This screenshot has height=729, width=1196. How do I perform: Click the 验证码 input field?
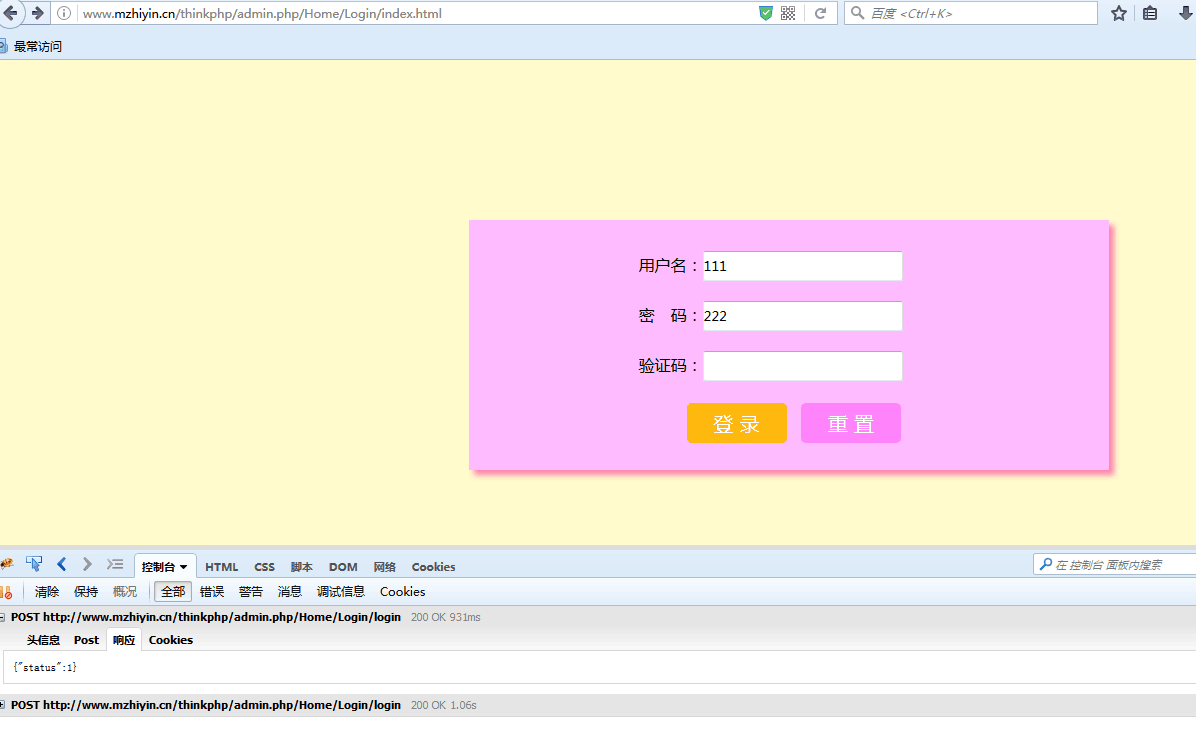(x=802, y=366)
